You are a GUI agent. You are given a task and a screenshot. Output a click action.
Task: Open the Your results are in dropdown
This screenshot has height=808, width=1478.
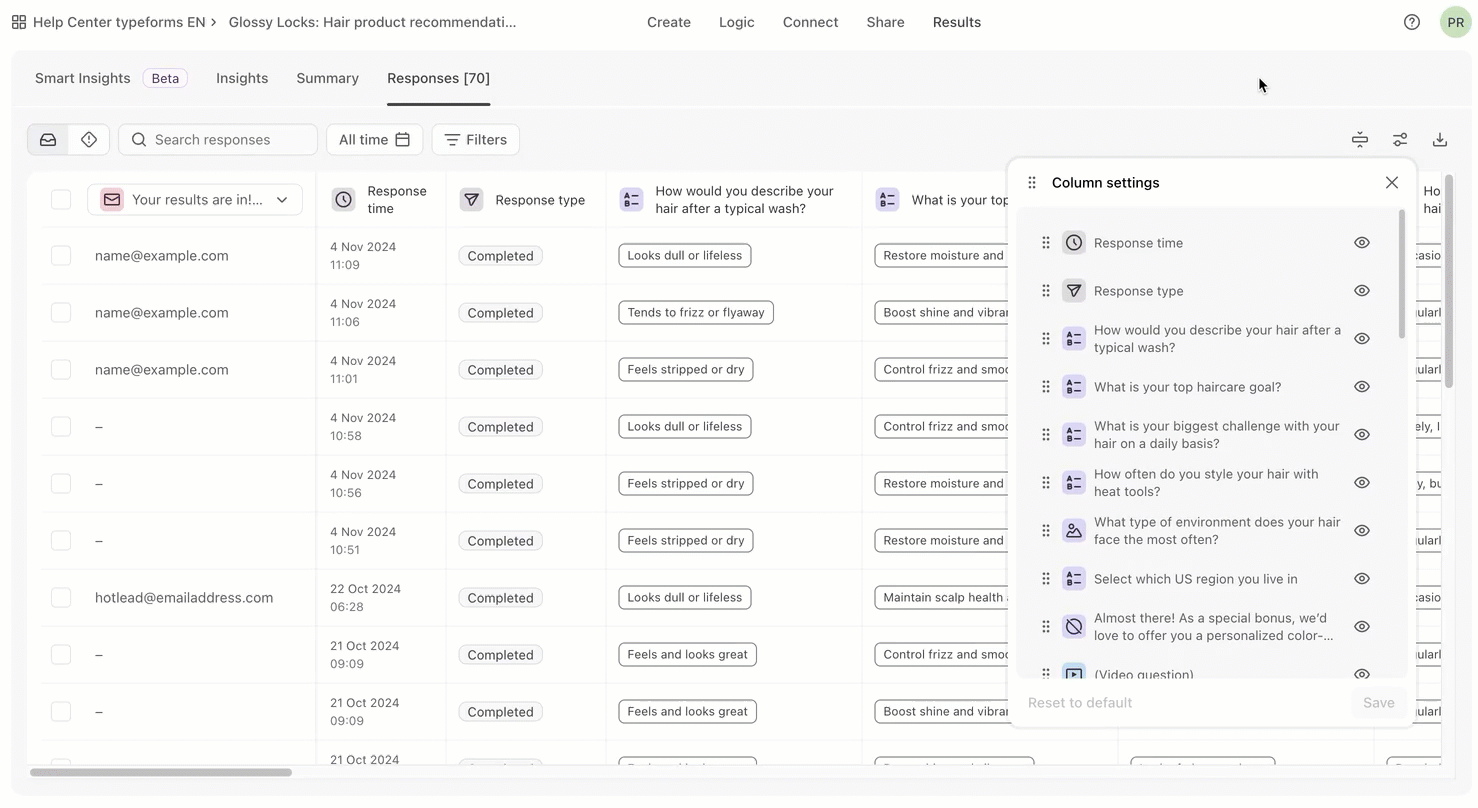pyautogui.click(x=195, y=200)
